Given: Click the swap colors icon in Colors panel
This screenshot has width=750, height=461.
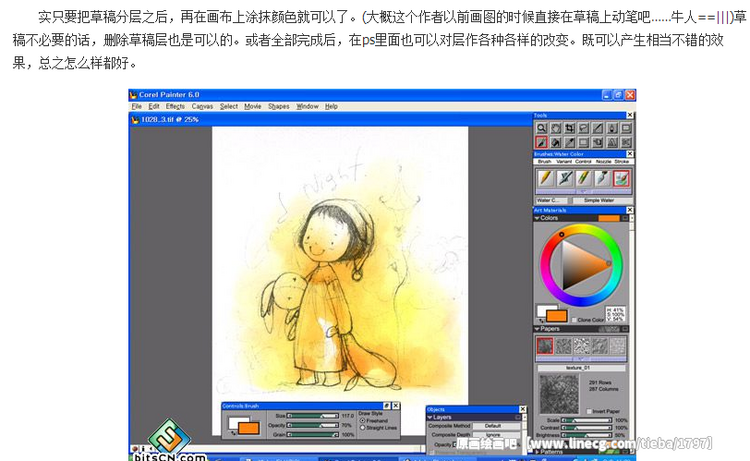Looking at the screenshot, I should [x=541, y=319].
